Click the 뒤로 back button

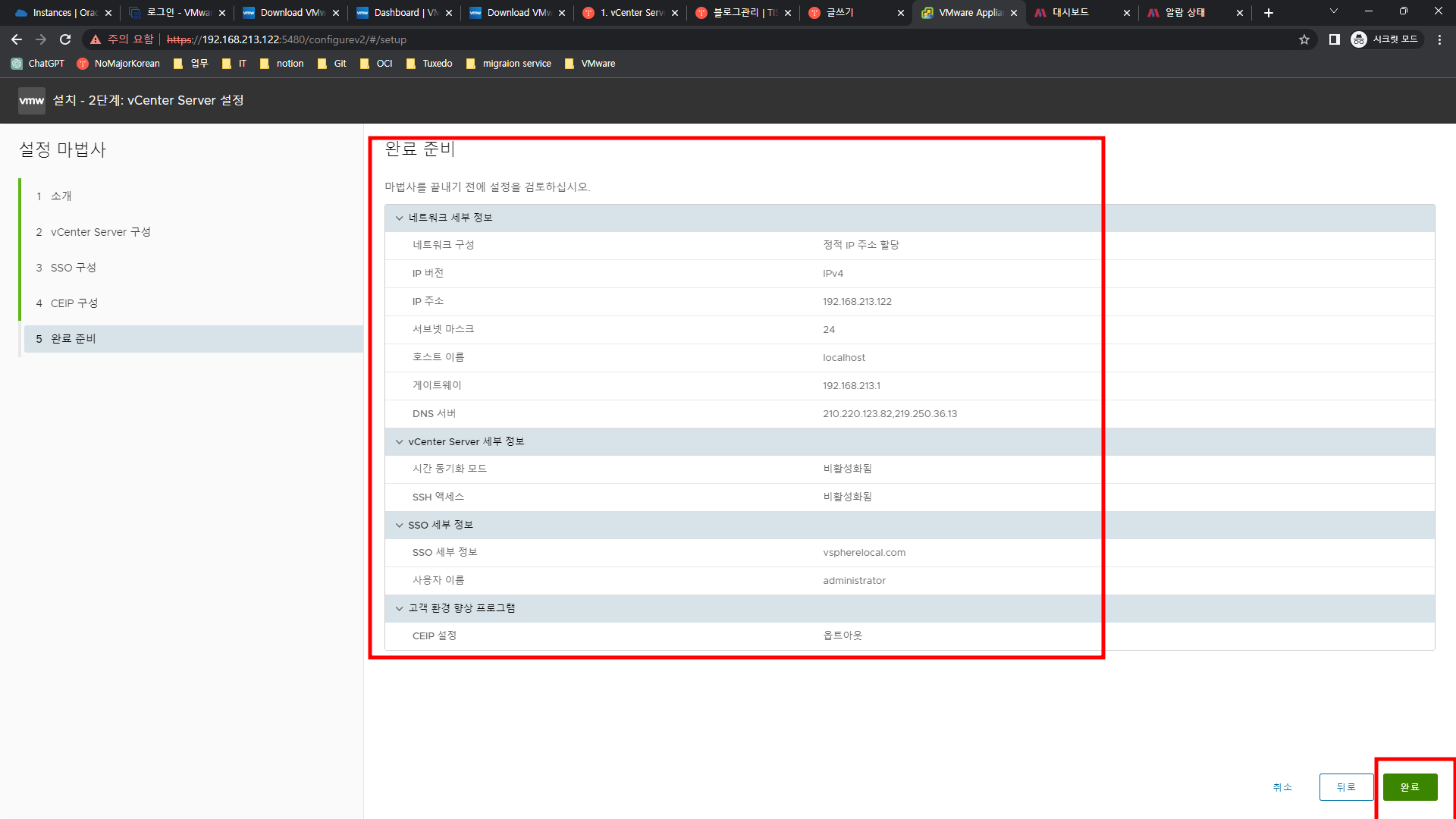[x=1346, y=787]
